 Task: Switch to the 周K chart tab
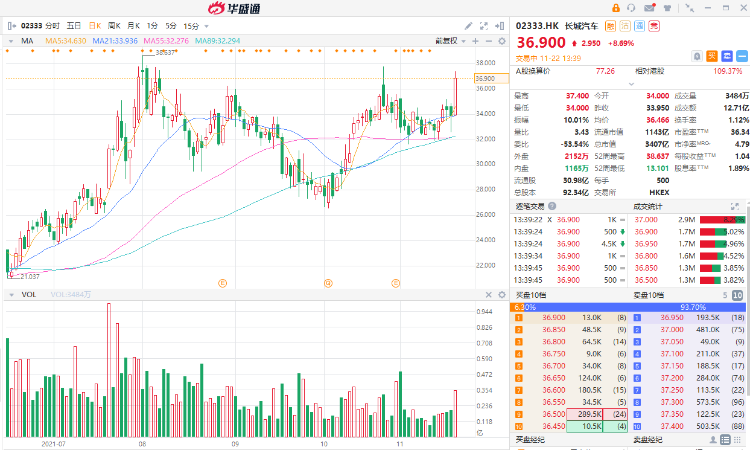coord(113,24)
